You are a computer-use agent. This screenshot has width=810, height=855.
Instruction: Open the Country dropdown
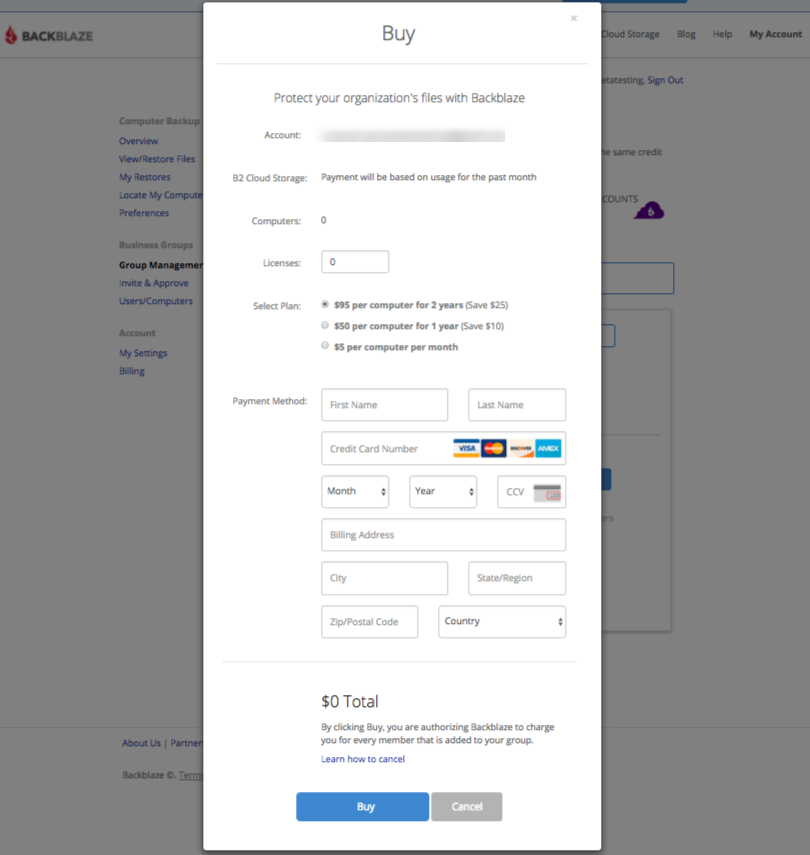tap(502, 622)
